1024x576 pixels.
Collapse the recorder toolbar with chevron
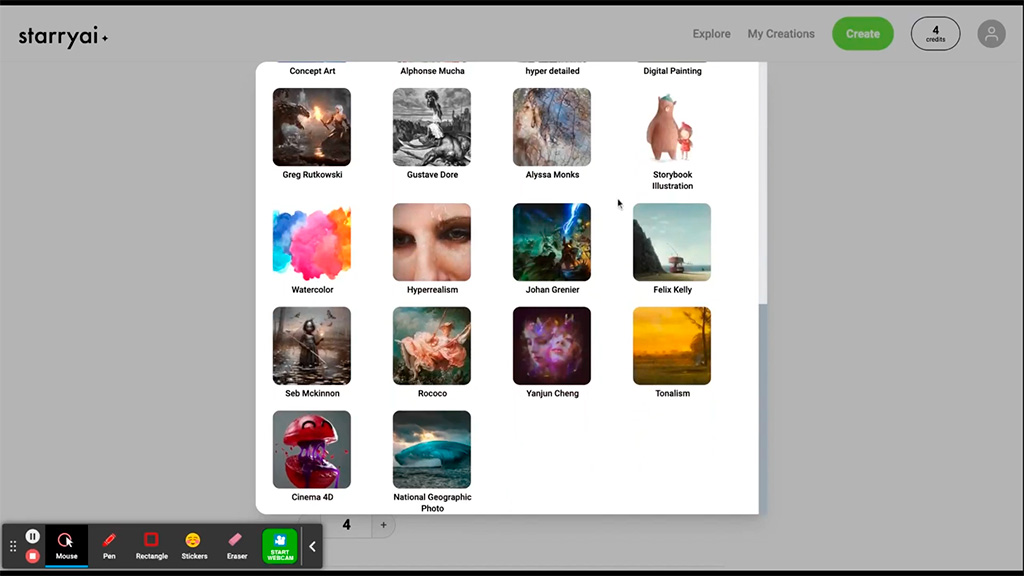coord(312,546)
